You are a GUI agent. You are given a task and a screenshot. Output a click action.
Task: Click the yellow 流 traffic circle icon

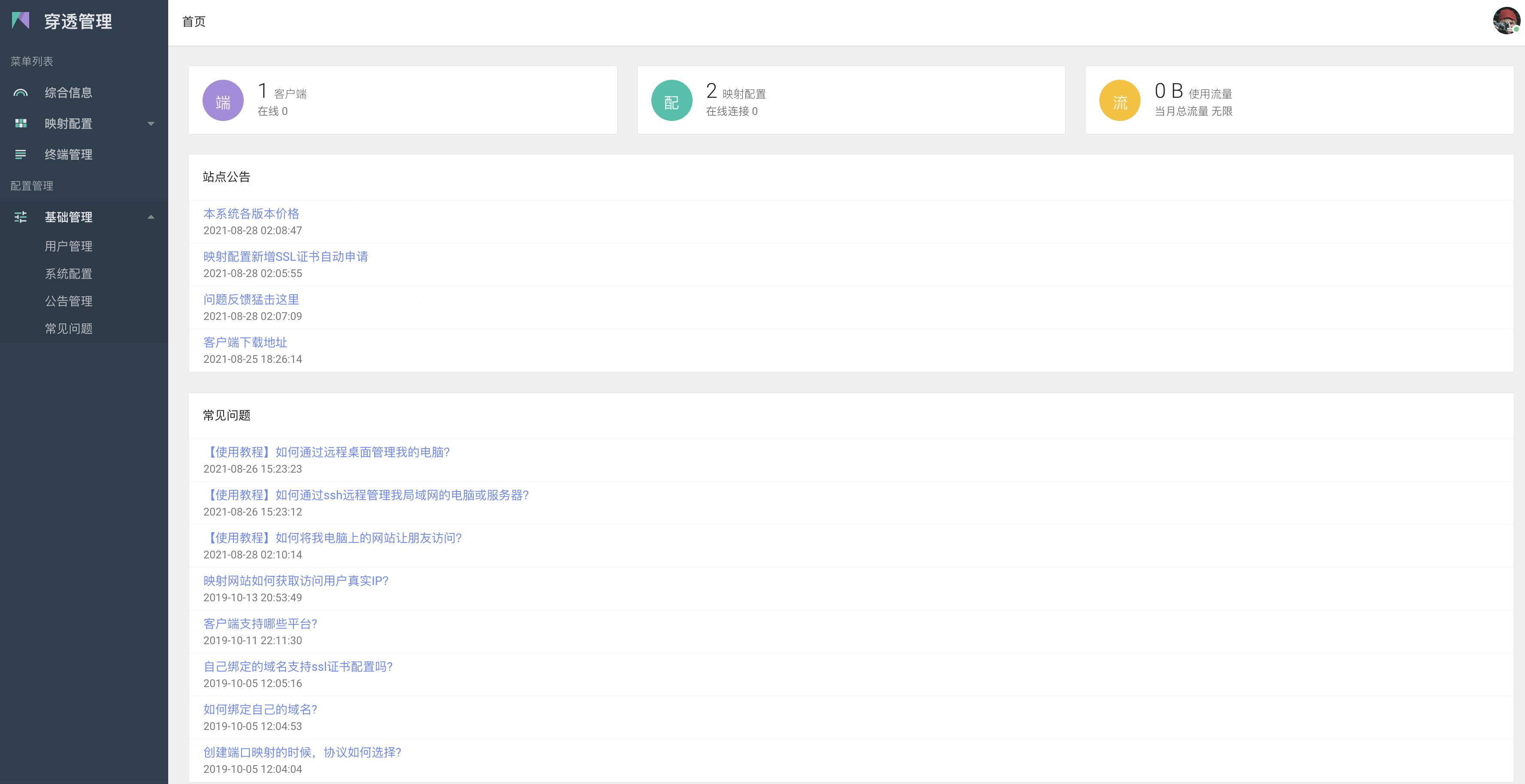click(1120, 101)
